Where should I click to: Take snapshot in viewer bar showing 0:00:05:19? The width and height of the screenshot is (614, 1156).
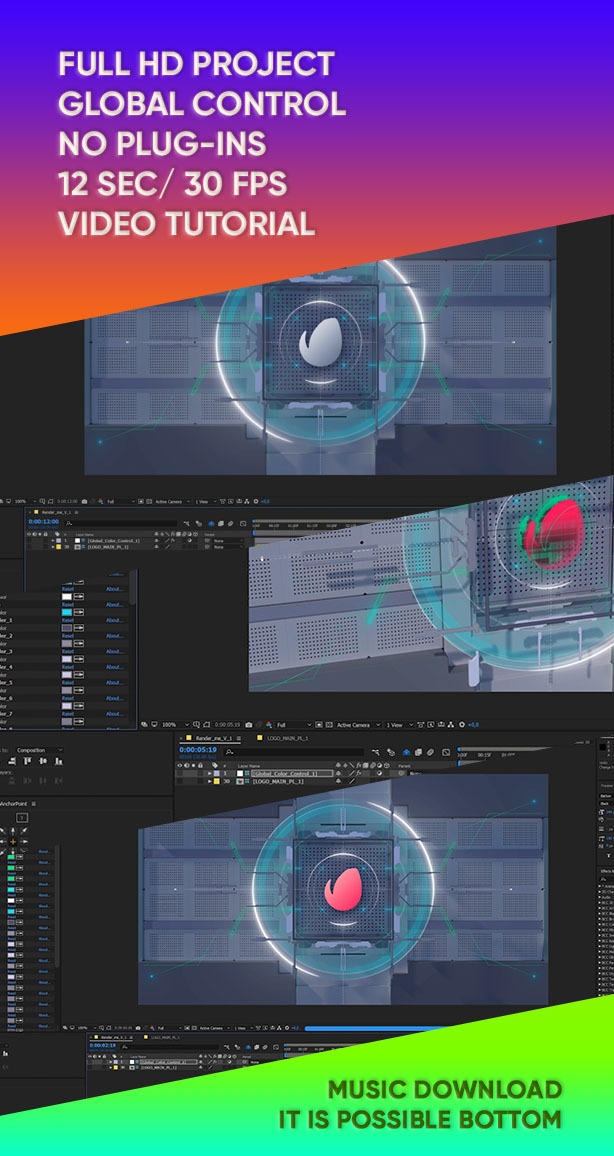(x=248, y=724)
